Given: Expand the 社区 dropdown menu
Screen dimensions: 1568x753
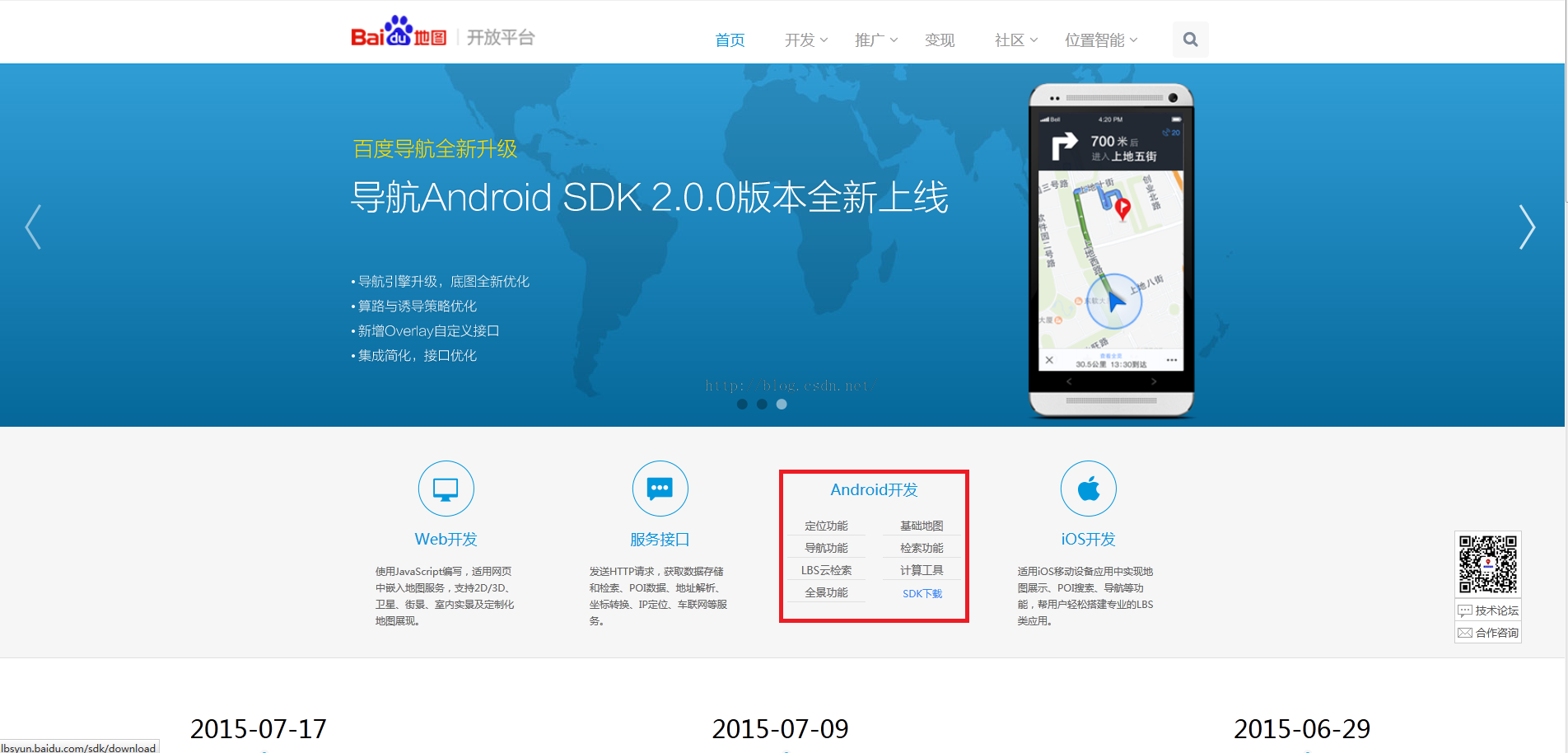Looking at the screenshot, I should pyautogui.click(x=1016, y=40).
